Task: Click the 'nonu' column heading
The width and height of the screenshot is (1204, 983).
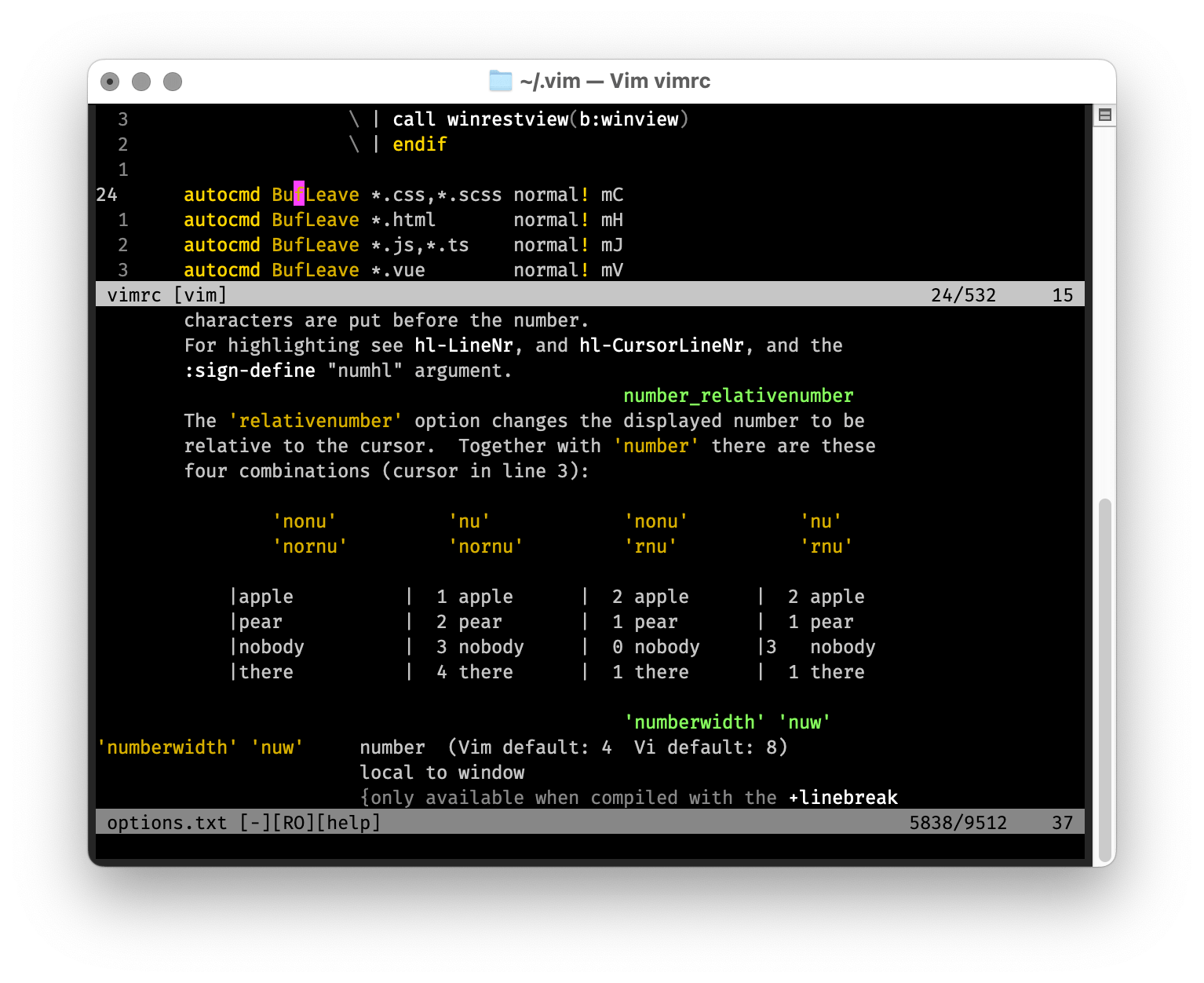Action: point(305,521)
